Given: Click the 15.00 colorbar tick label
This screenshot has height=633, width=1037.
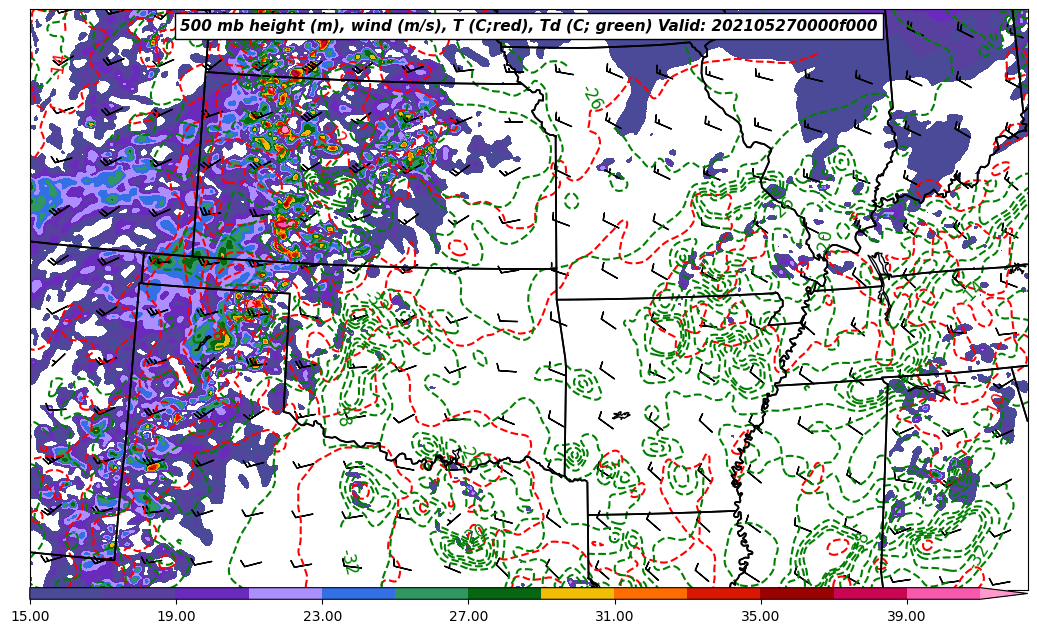Looking at the screenshot, I should click(x=30, y=616).
